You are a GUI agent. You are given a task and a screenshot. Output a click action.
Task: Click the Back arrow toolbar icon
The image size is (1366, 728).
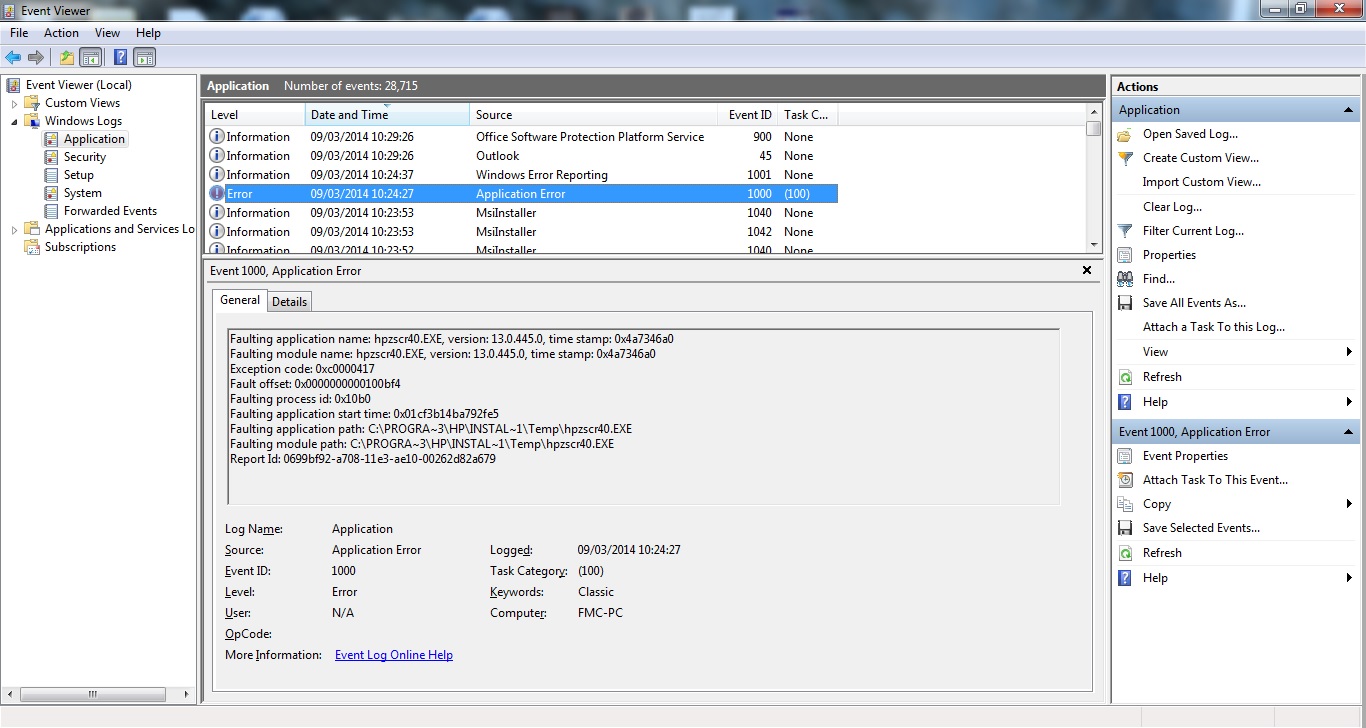click(13, 57)
